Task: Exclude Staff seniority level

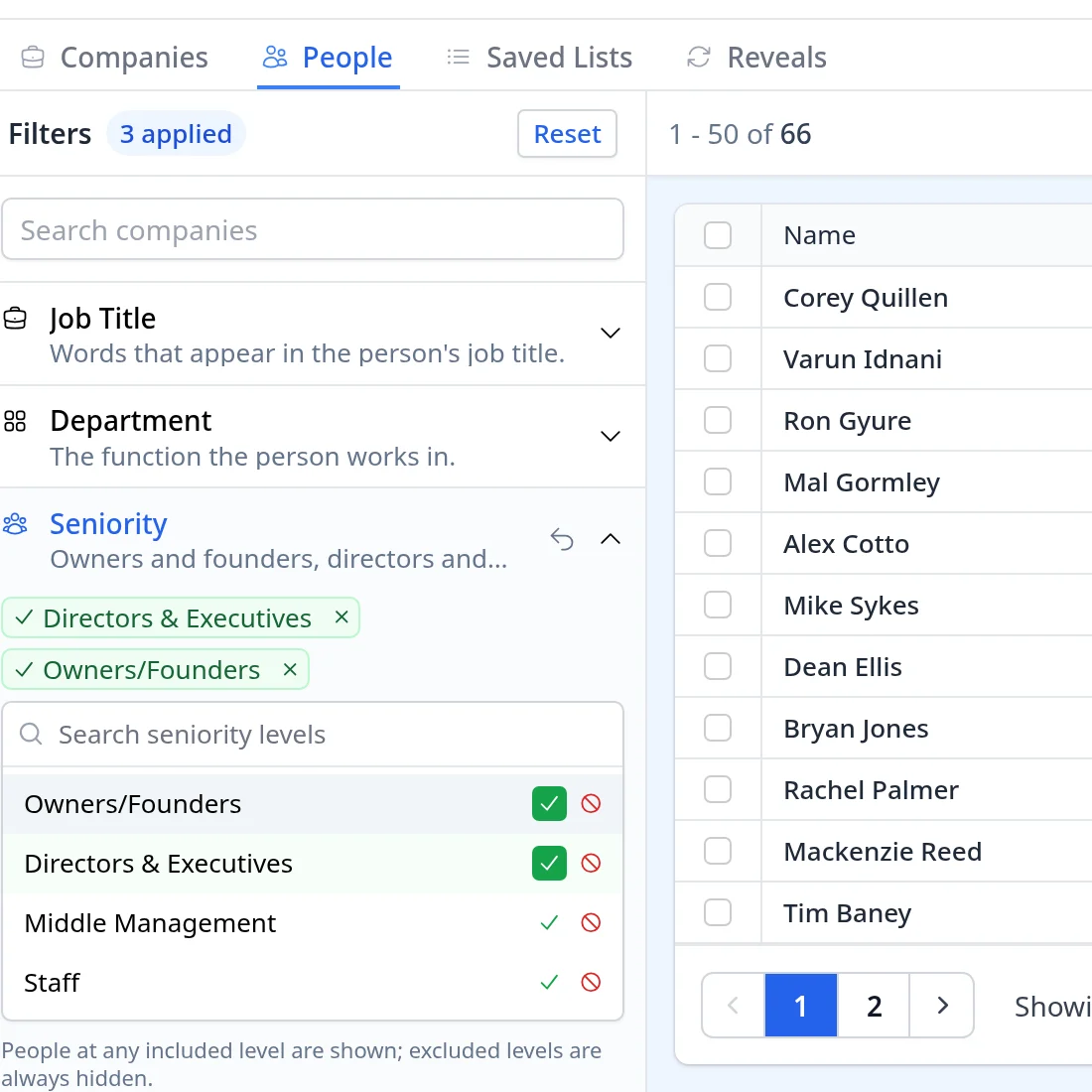Action: pyautogui.click(x=591, y=983)
